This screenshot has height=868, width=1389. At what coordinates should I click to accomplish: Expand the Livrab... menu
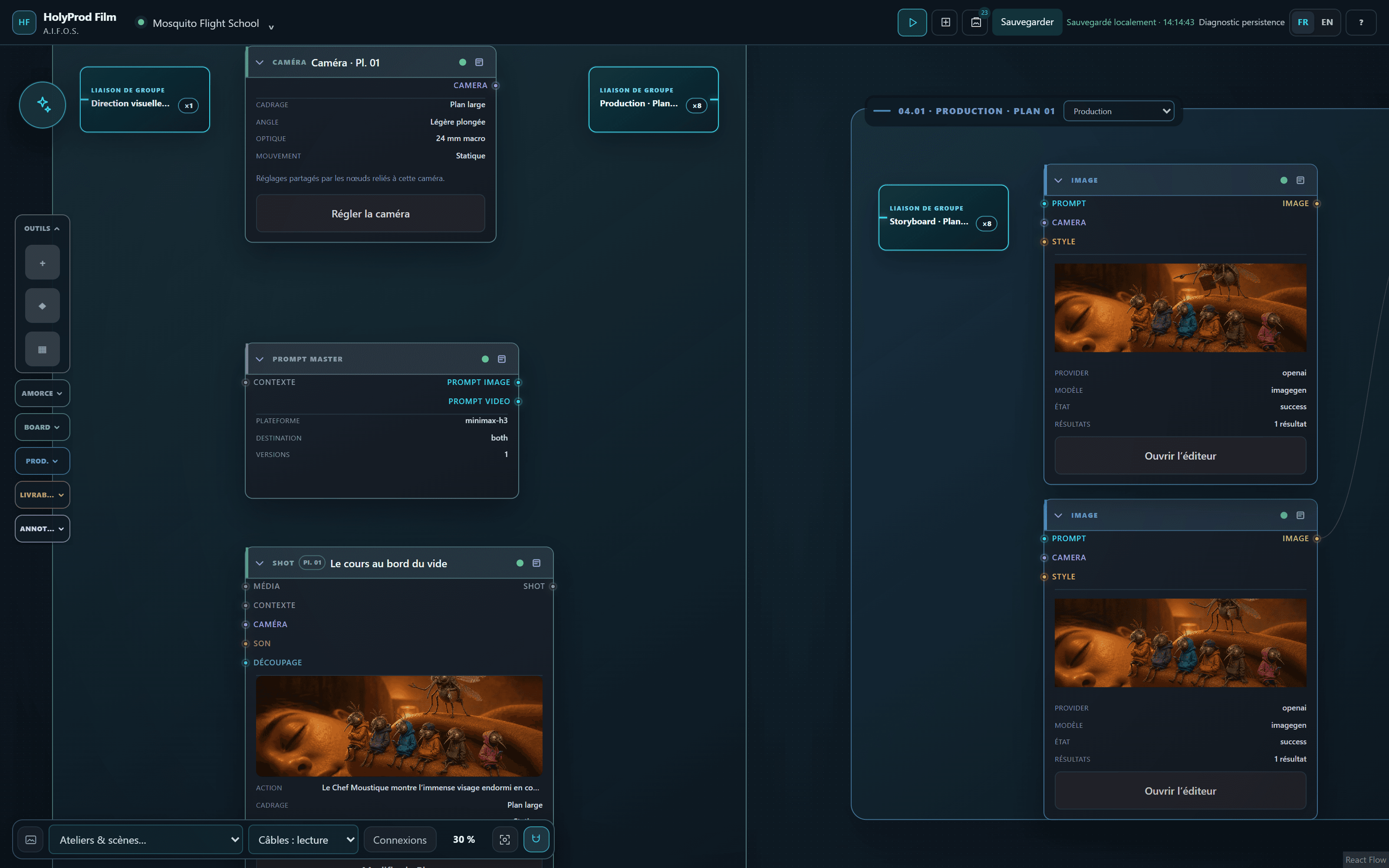coord(43,495)
